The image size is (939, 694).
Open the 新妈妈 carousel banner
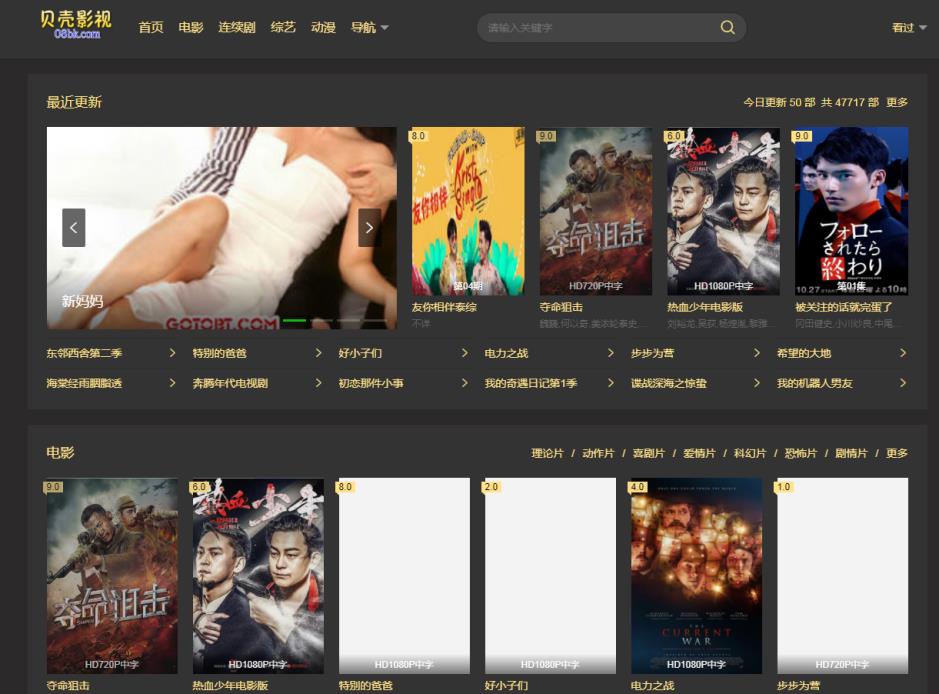pos(222,228)
